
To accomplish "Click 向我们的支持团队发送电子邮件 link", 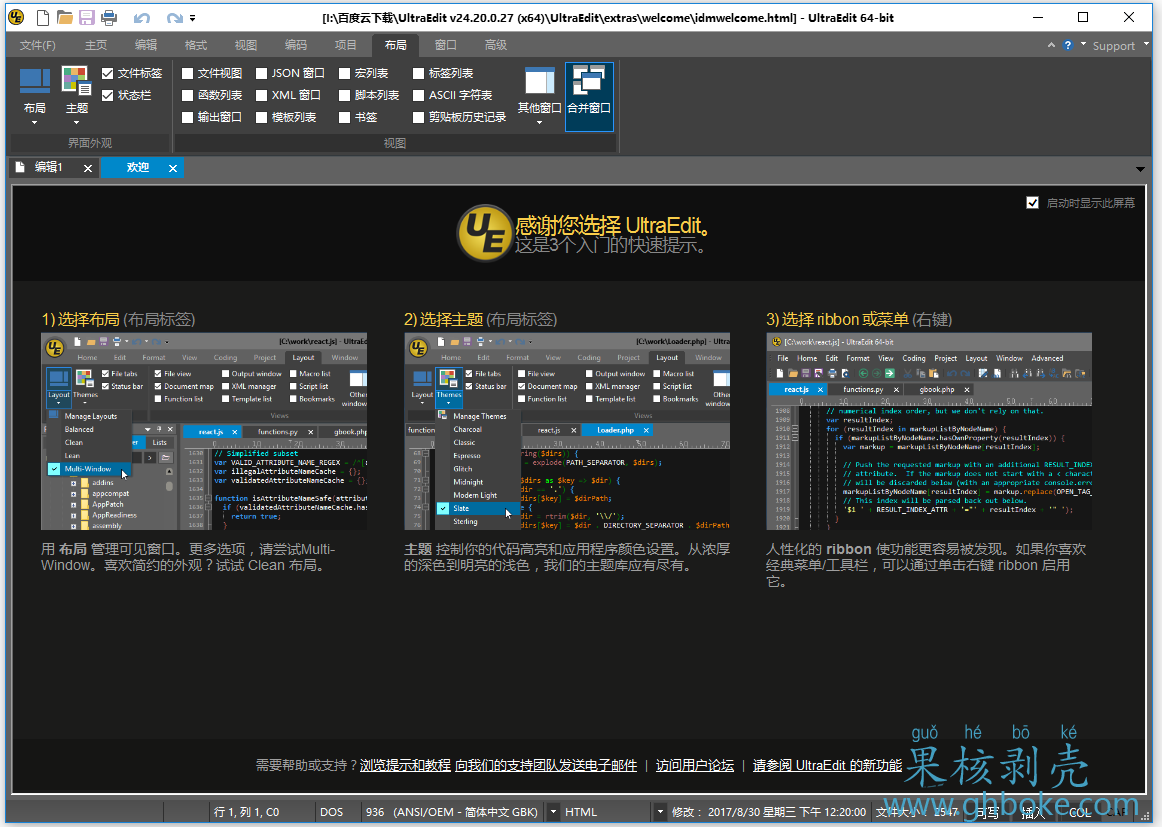I will point(546,765).
